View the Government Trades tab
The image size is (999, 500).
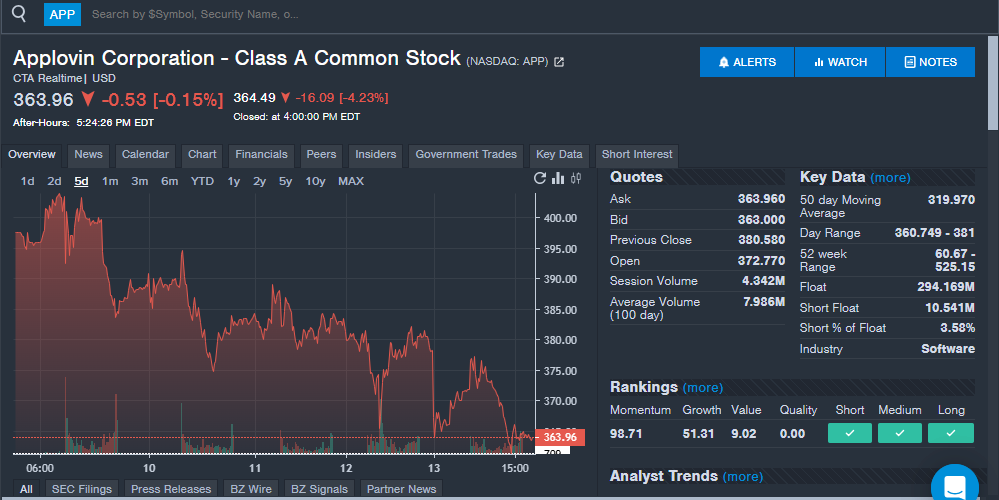[x=466, y=155]
